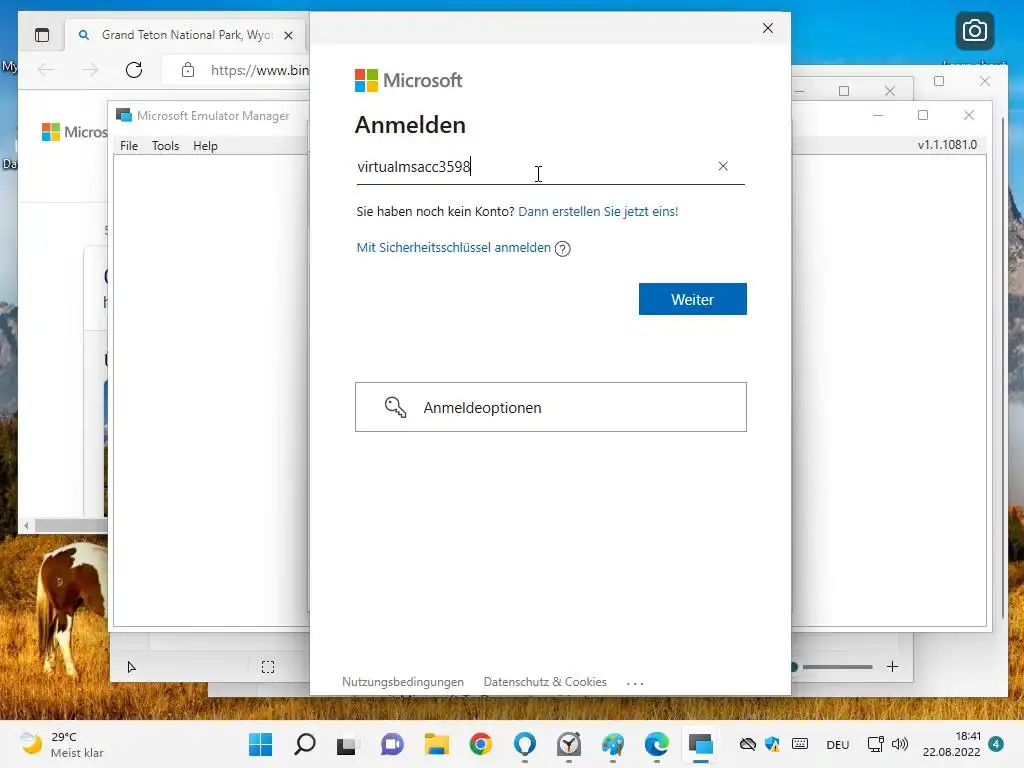Choose 'Mit Sicherheitsschlüssel anmelden'
Image resolution: width=1024 pixels, height=768 pixels.
(453, 248)
